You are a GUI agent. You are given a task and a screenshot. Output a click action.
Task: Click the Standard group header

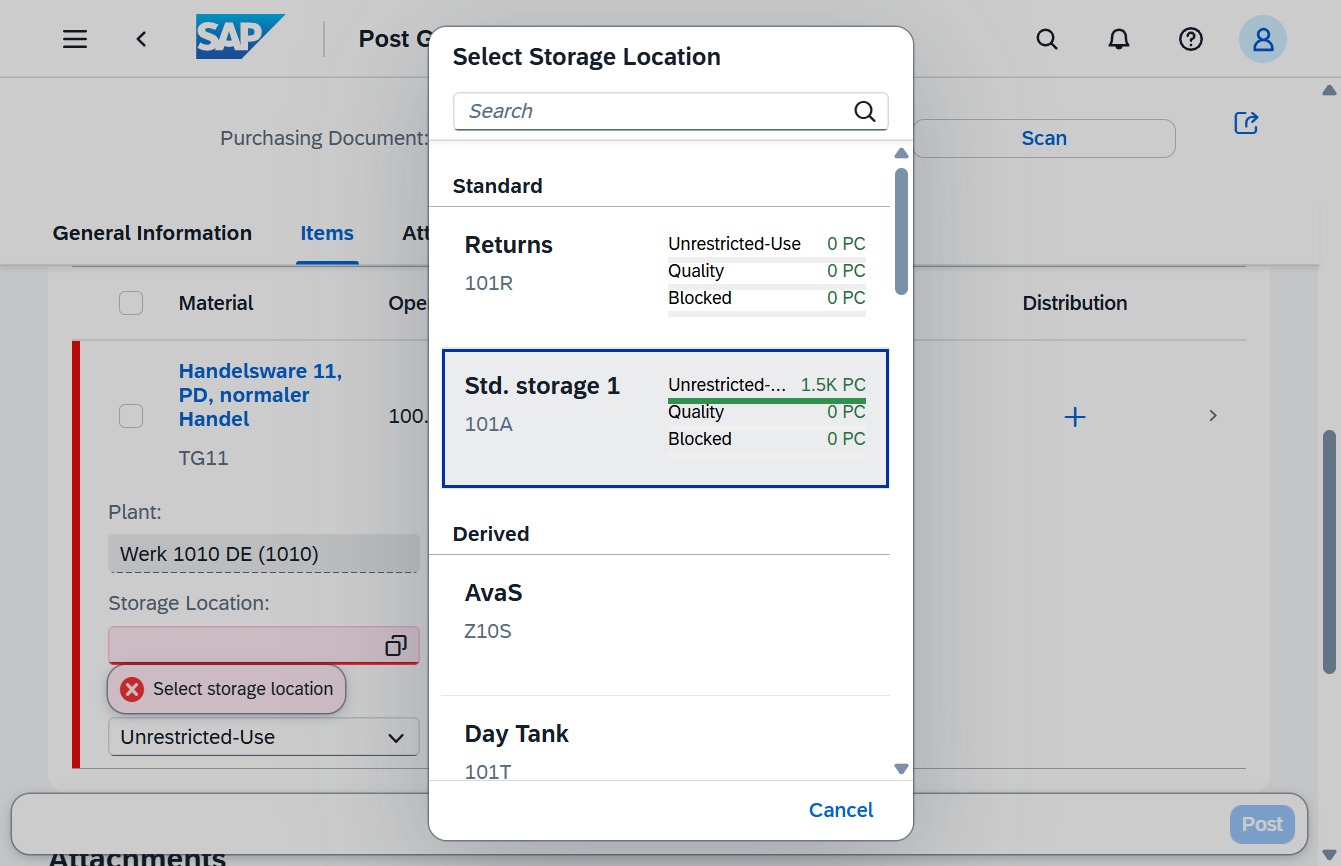[x=498, y=186]
